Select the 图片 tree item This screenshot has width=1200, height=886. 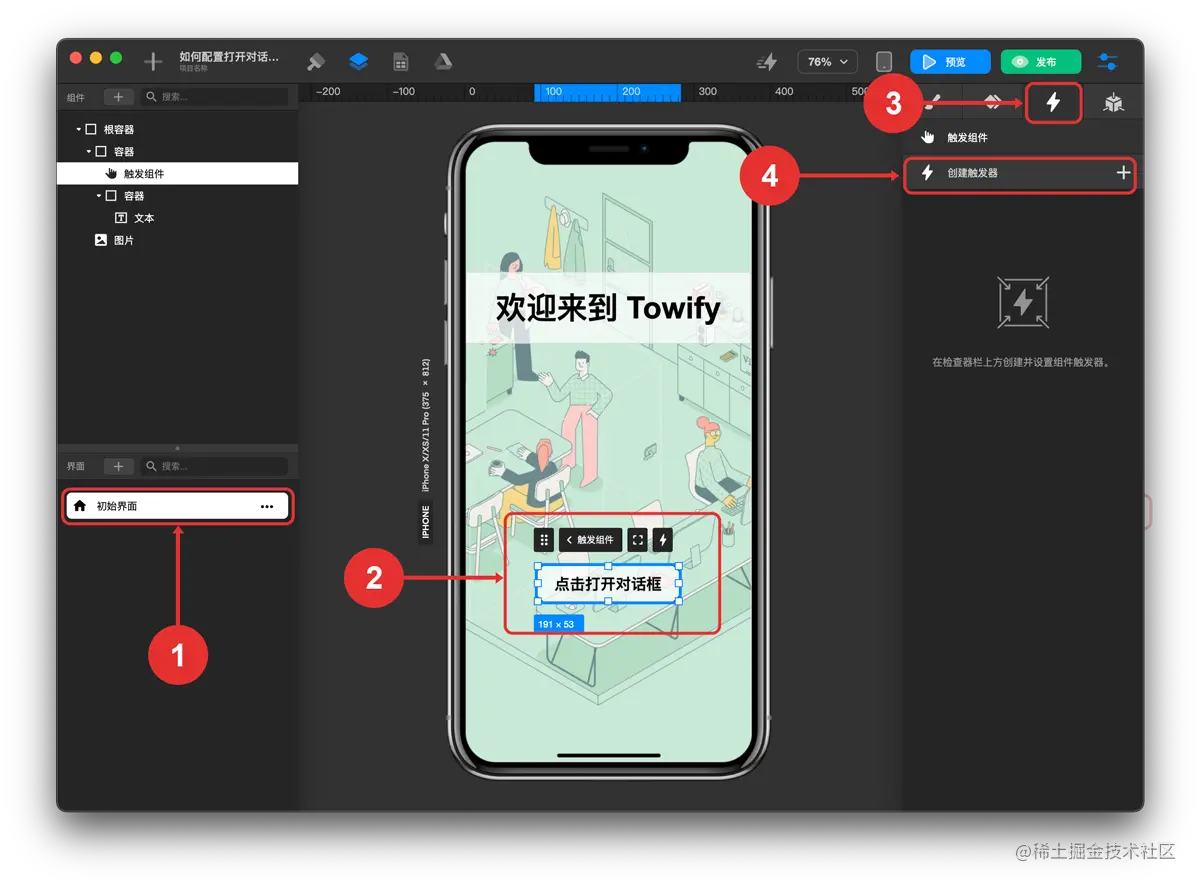pyautogui.click(x=123, y=240)
